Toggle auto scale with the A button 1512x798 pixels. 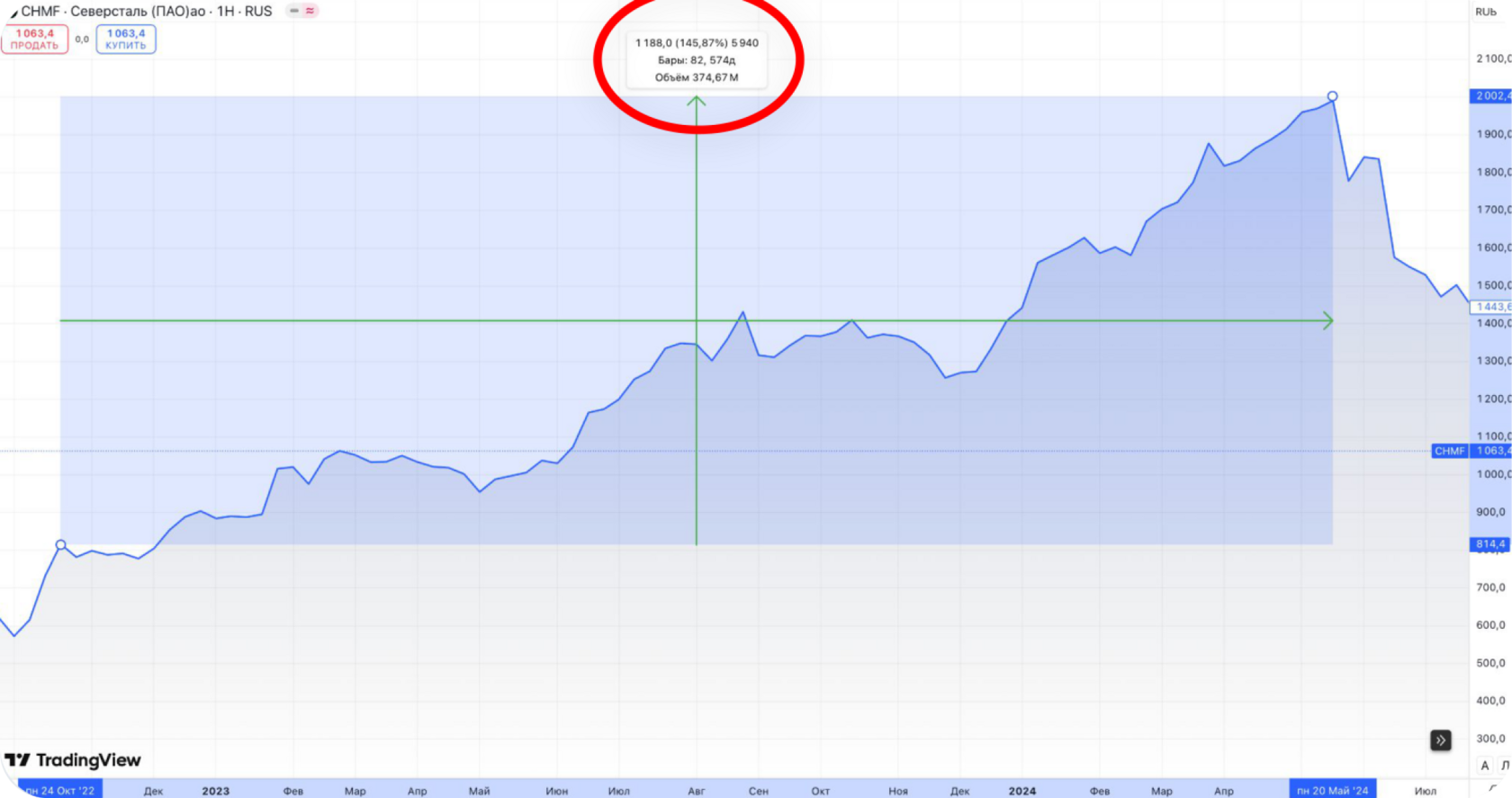1485,766
